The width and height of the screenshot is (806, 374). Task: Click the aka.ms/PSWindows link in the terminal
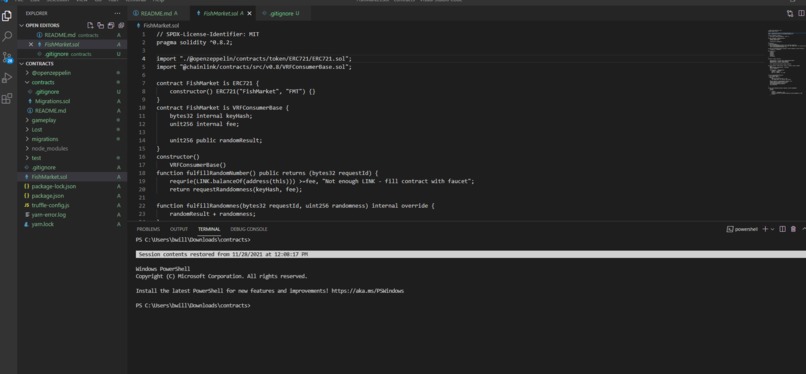pos(368,291)
